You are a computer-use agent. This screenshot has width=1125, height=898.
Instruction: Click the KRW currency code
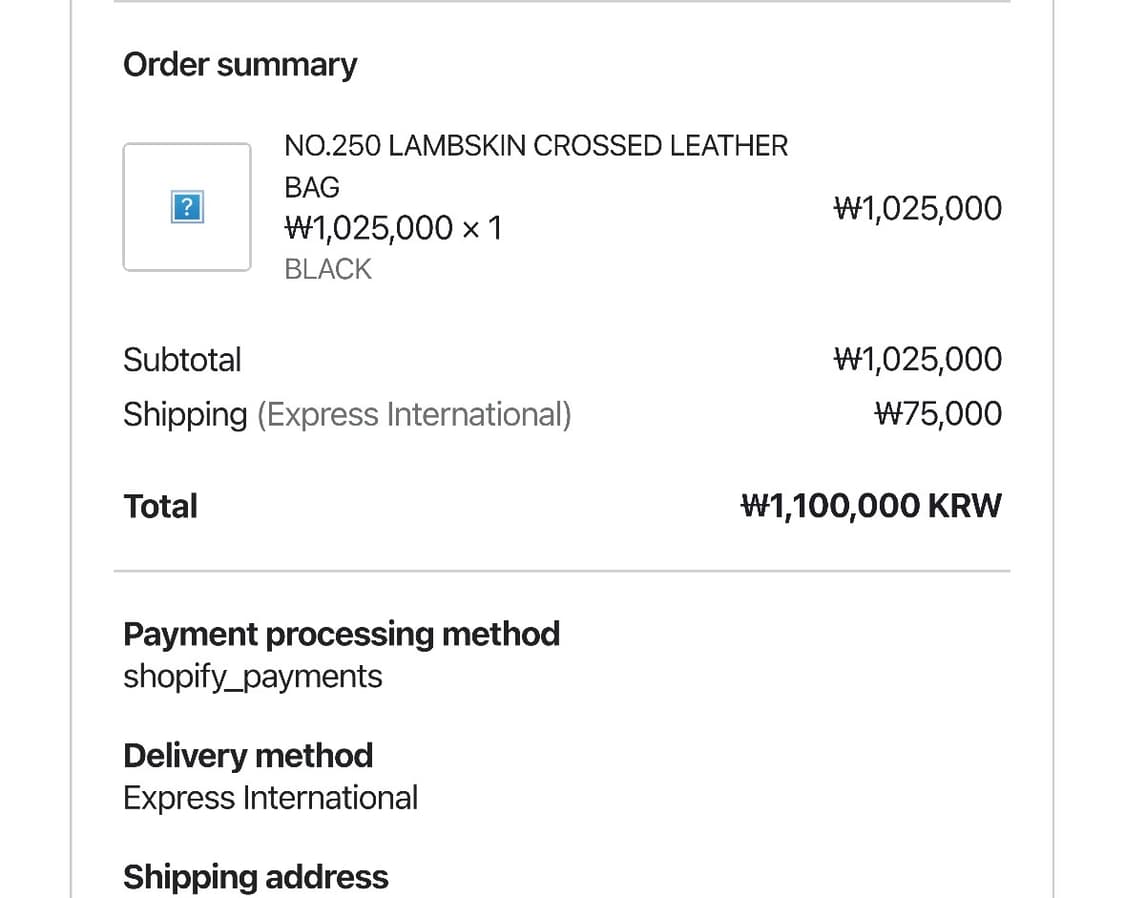964,506
